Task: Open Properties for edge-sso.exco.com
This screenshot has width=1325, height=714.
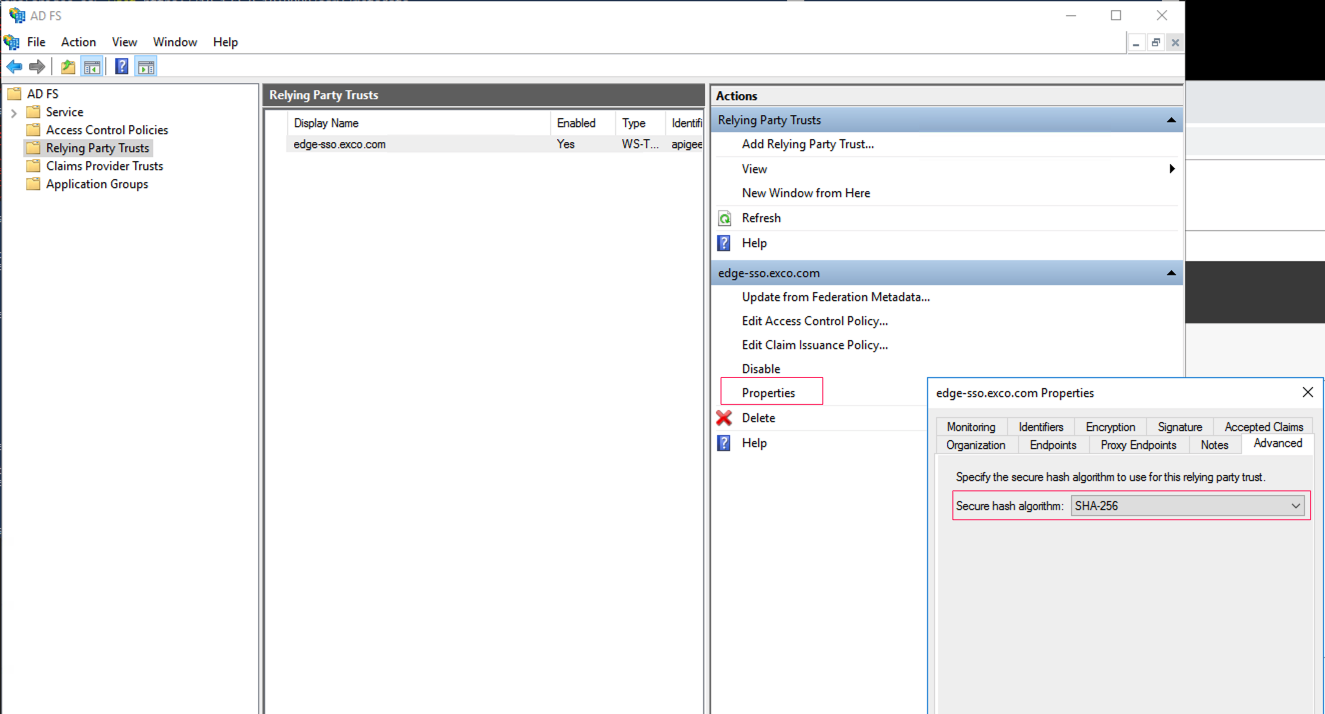Action: pos(768,393)
